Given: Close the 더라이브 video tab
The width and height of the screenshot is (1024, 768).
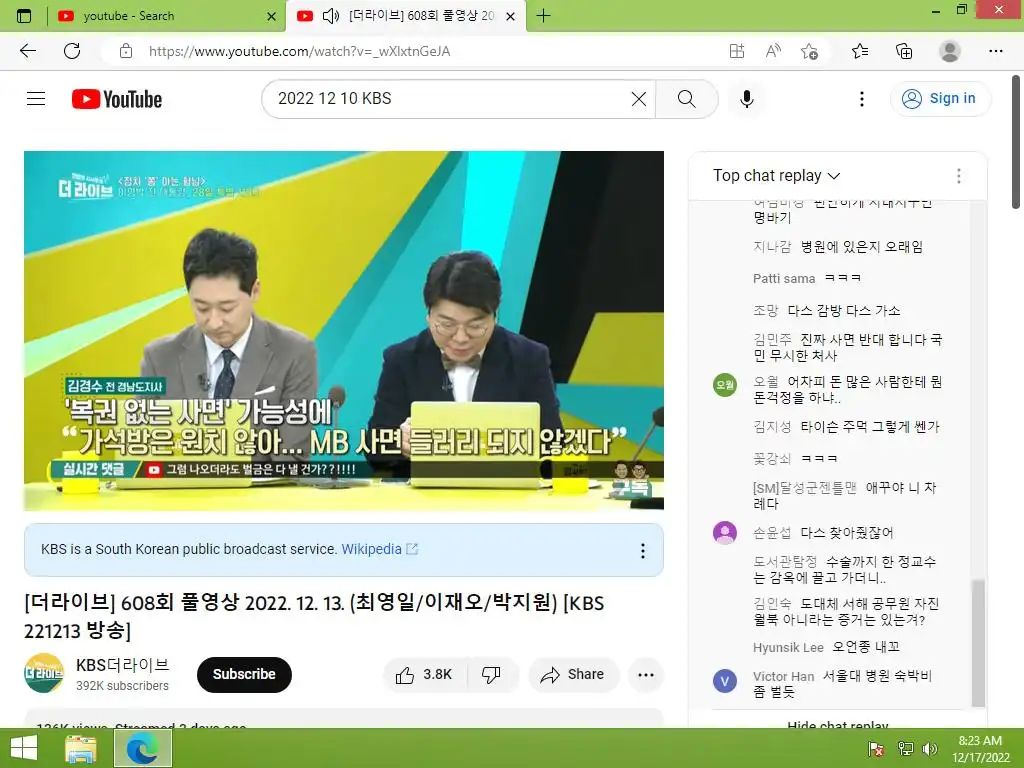Looking at the screenshot, I should click(511, 16).
